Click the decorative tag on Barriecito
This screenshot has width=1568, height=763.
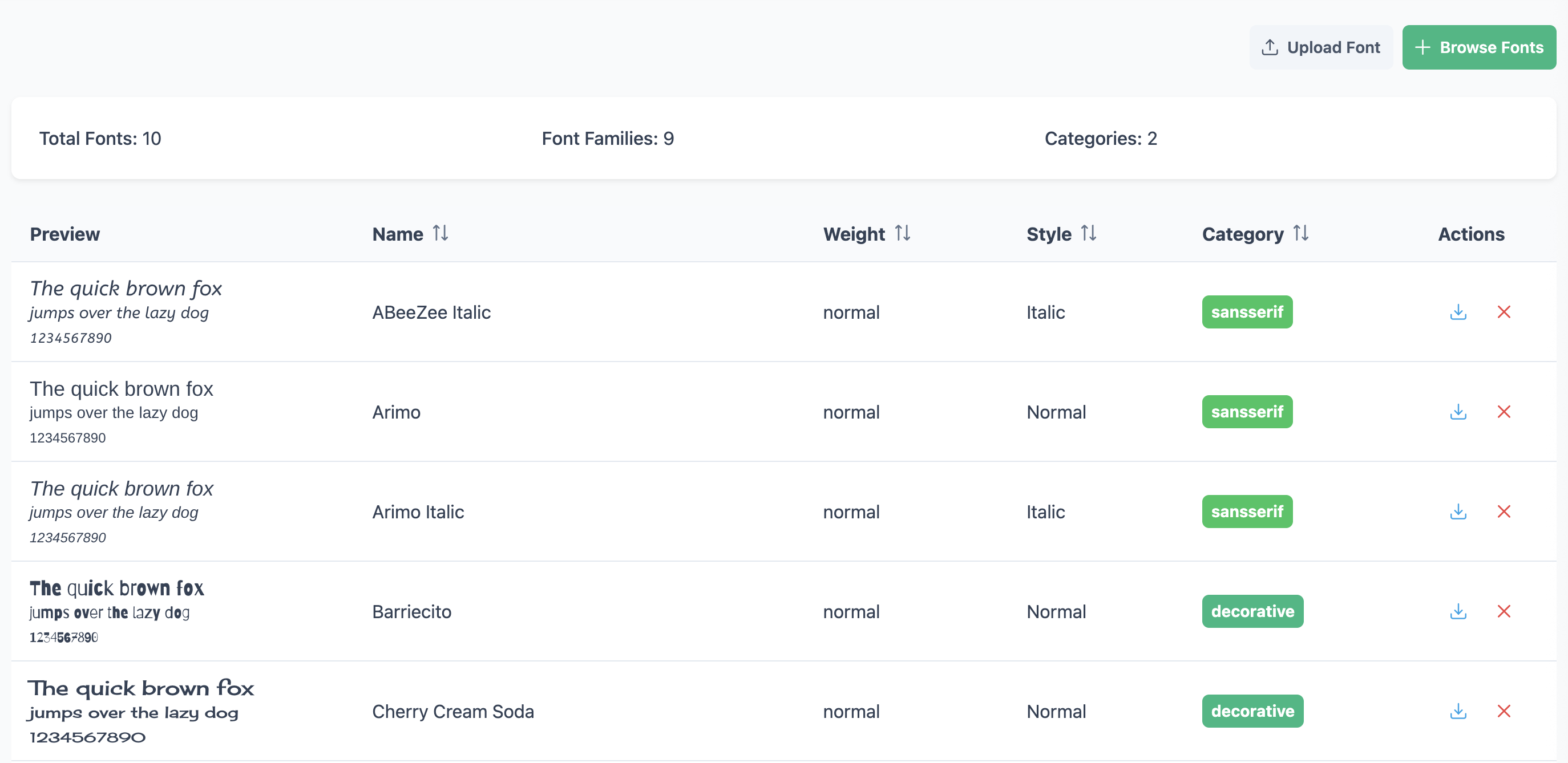tap(1252, 611)
